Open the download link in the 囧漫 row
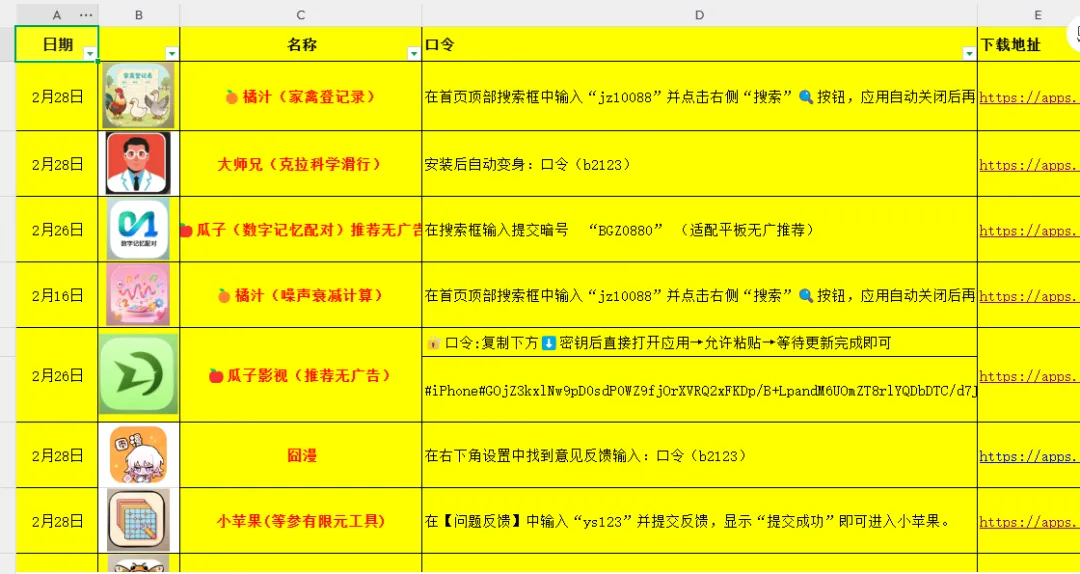 1029,456
